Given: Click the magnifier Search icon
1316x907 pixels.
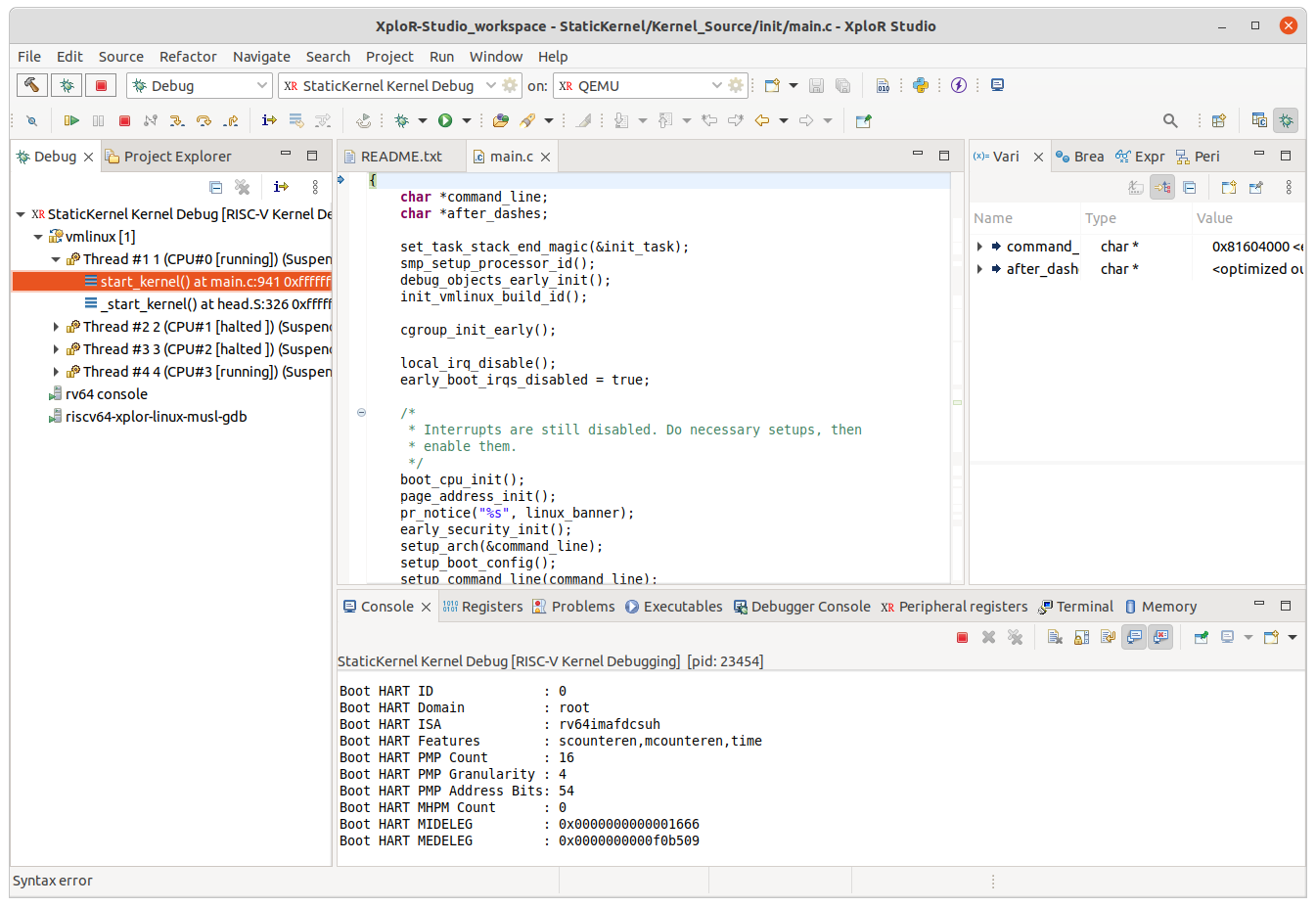Looking at the screenshot, I should point(1170,120).
